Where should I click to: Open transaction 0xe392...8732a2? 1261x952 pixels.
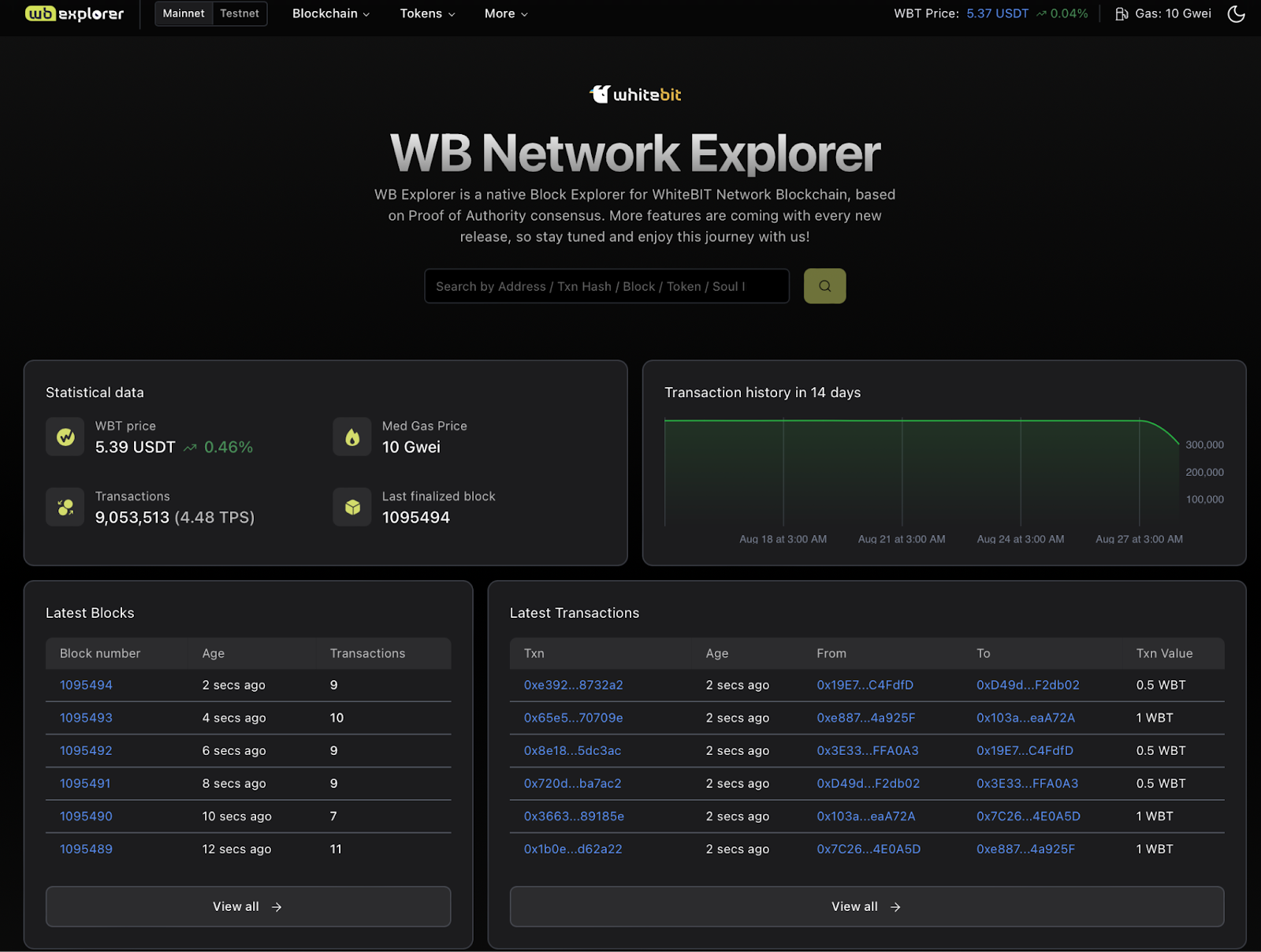(x=574, y=685)
